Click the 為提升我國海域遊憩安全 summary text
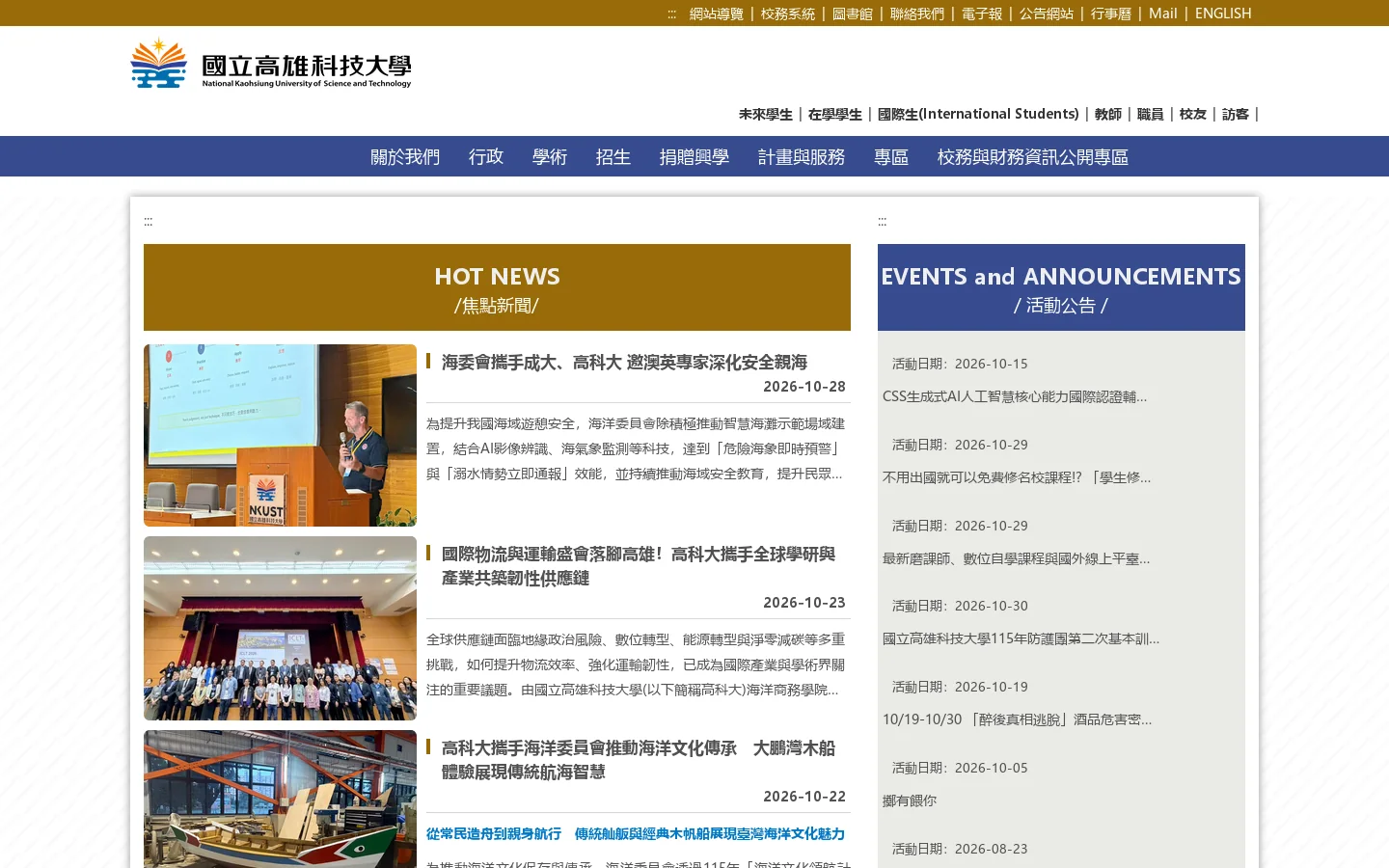 click(x=637, y=448)
